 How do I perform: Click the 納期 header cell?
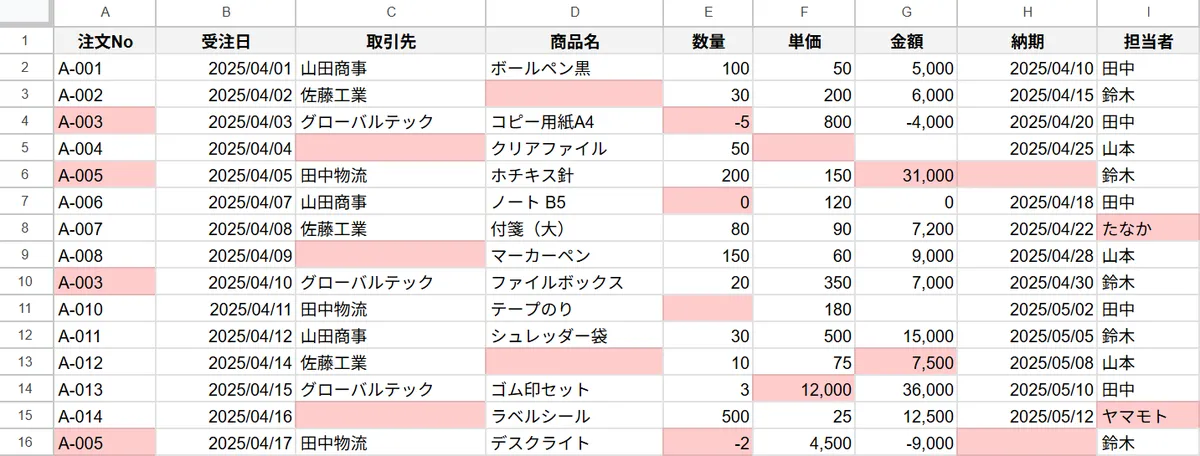1026,42
